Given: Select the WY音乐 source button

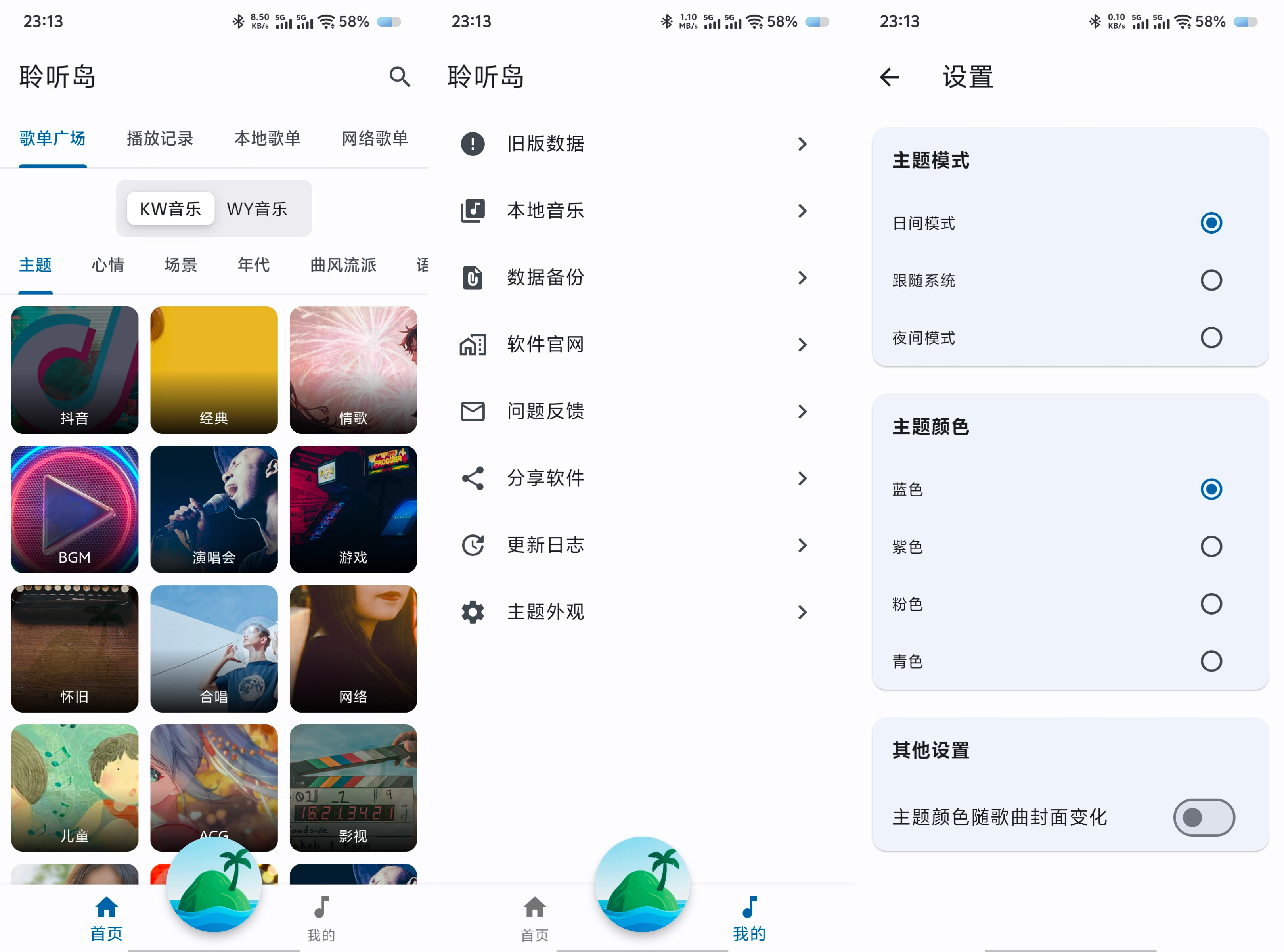Looking at the screenshot, I should (x=258, y=208).
